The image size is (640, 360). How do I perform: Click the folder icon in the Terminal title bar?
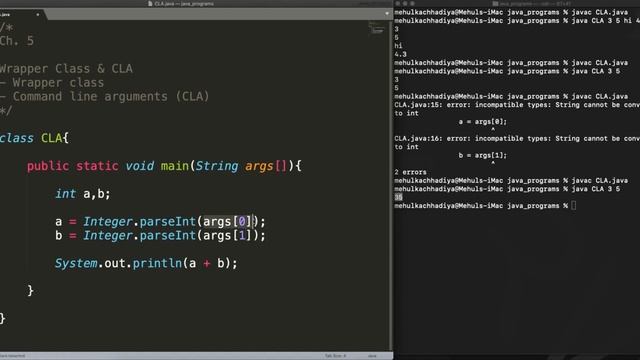coord(495,4)
